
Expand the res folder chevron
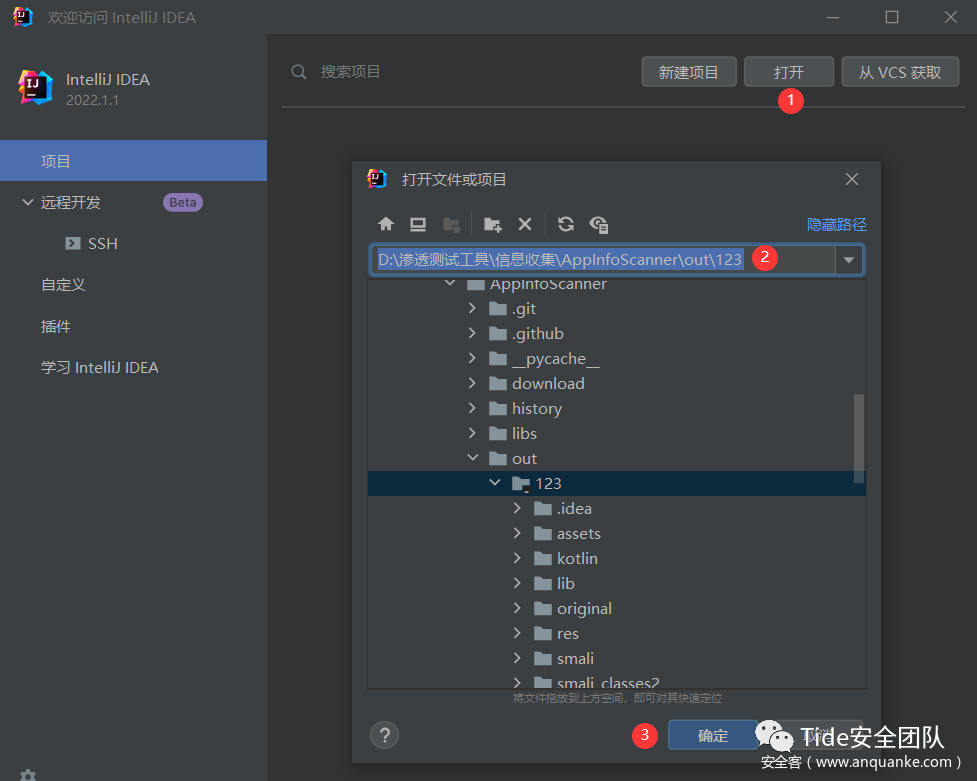tap(517, 633)
